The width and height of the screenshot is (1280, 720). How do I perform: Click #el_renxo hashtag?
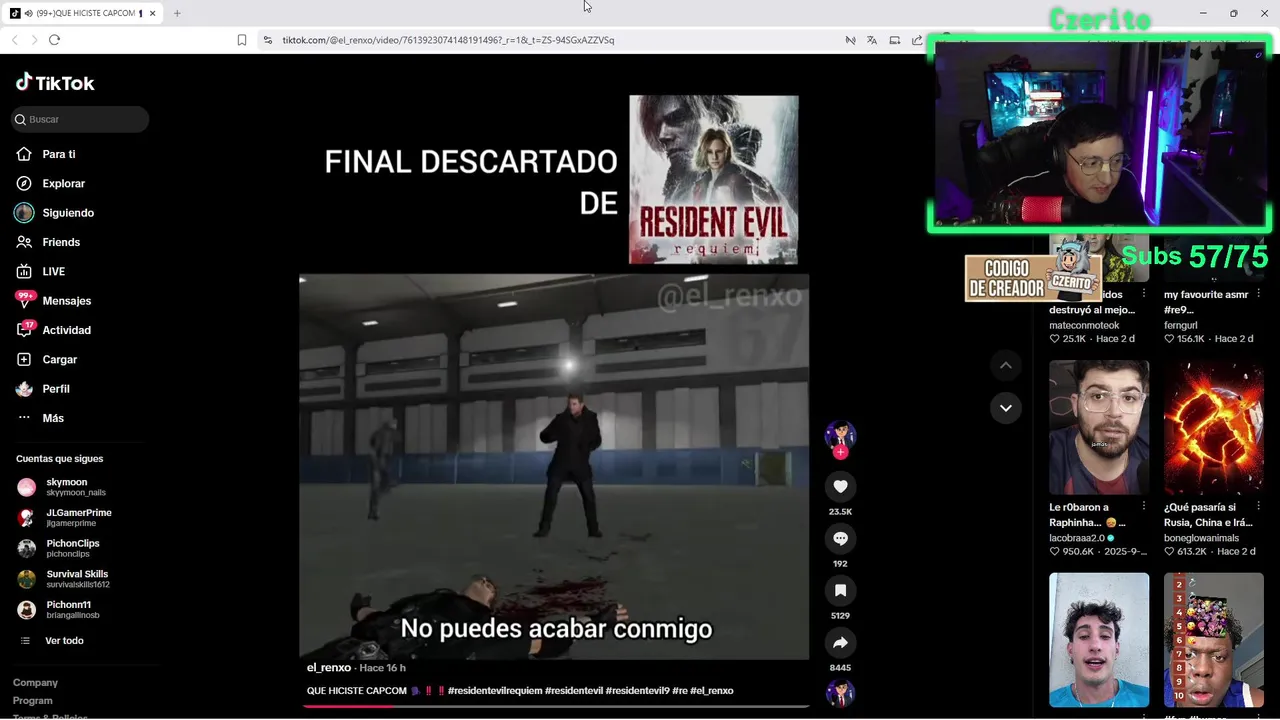[x=712, y=691]
